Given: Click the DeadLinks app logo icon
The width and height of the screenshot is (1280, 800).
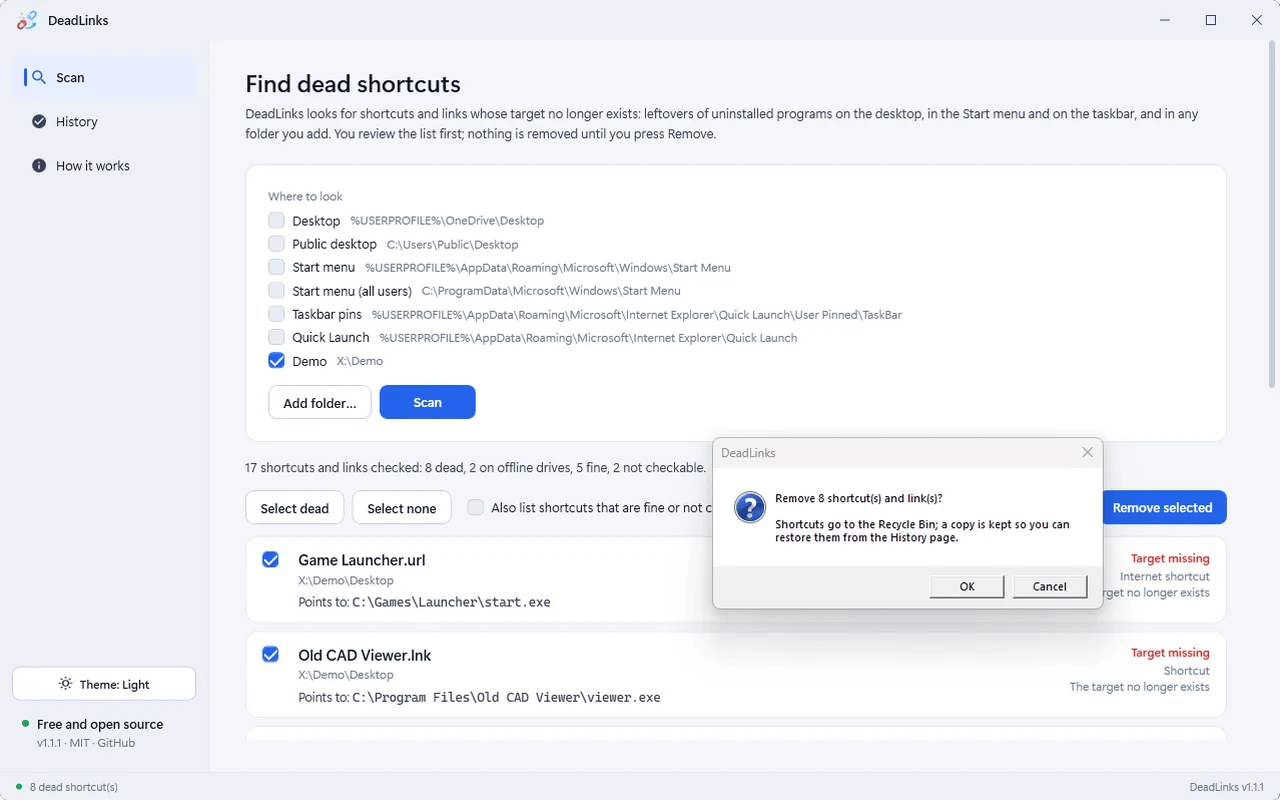Looking at the screenshot, I should tap(27, 20).
